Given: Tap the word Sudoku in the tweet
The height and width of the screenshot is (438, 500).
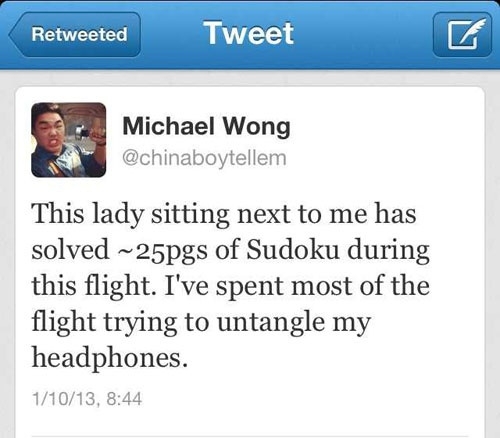Looking at the screenshot, I should [x=292, y=250].
